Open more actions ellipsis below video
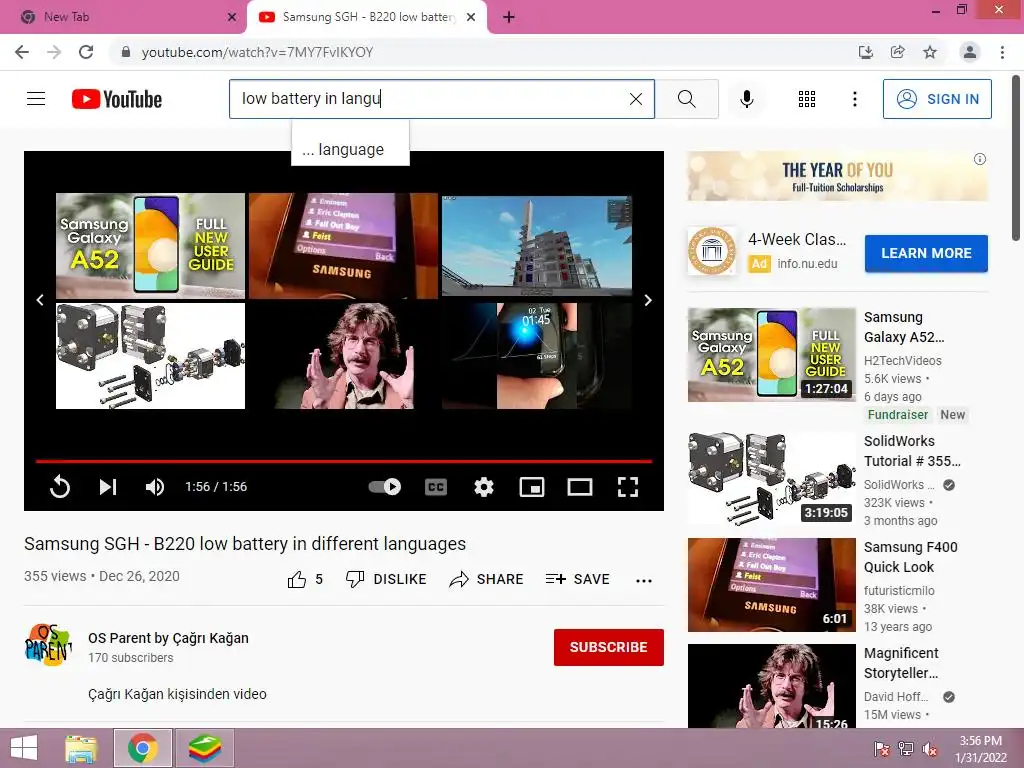This screenshot has width=1024, height=768. (x=644, y=581)
